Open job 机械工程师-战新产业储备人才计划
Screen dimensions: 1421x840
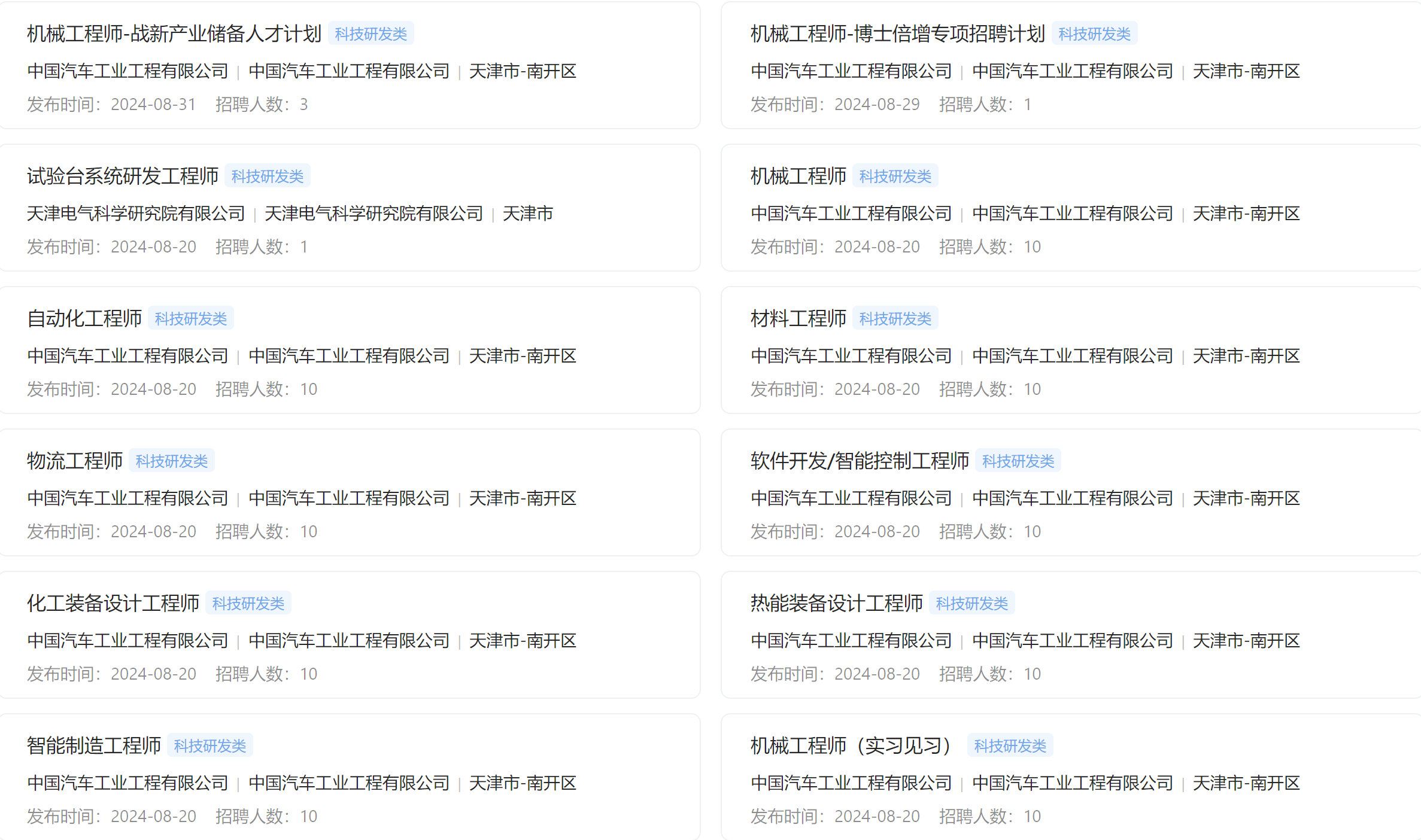(x=174, y=34)
